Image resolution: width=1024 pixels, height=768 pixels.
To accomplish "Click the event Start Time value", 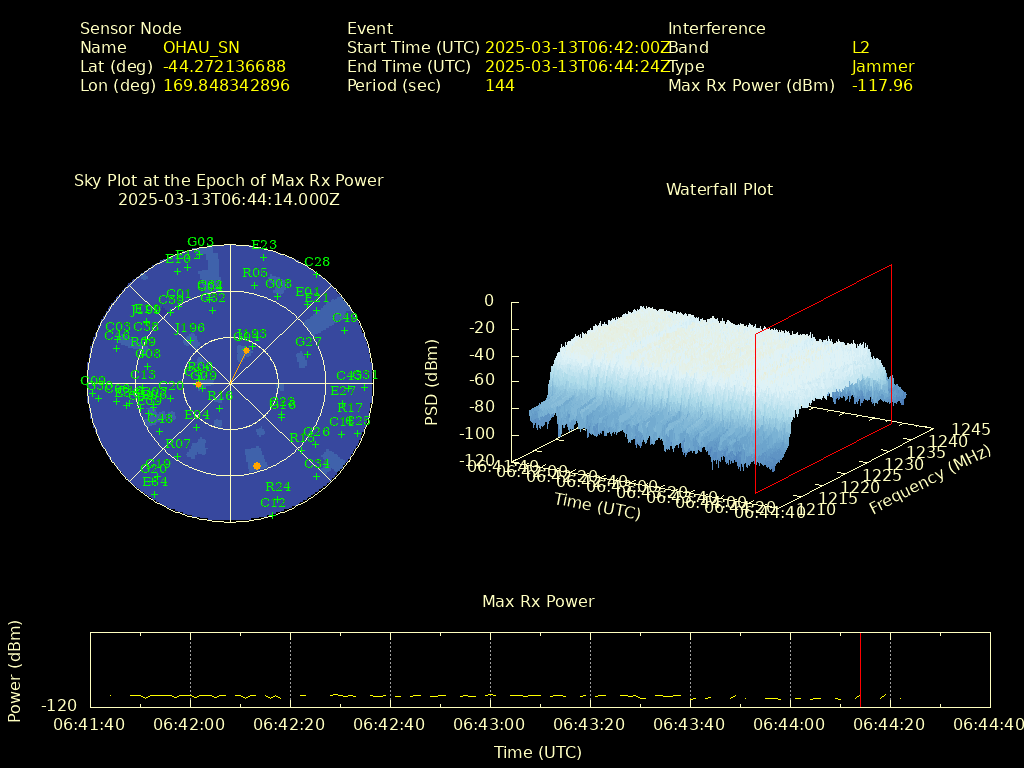I will (577, 47).
